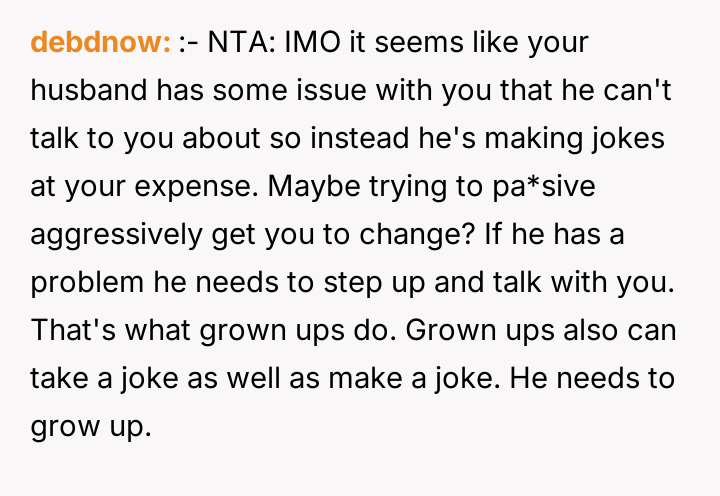Image resolution: width=720 pixels, height=496 pixels.
Task: Click the word "husband" in the comment
Action: tap(90, 89)
